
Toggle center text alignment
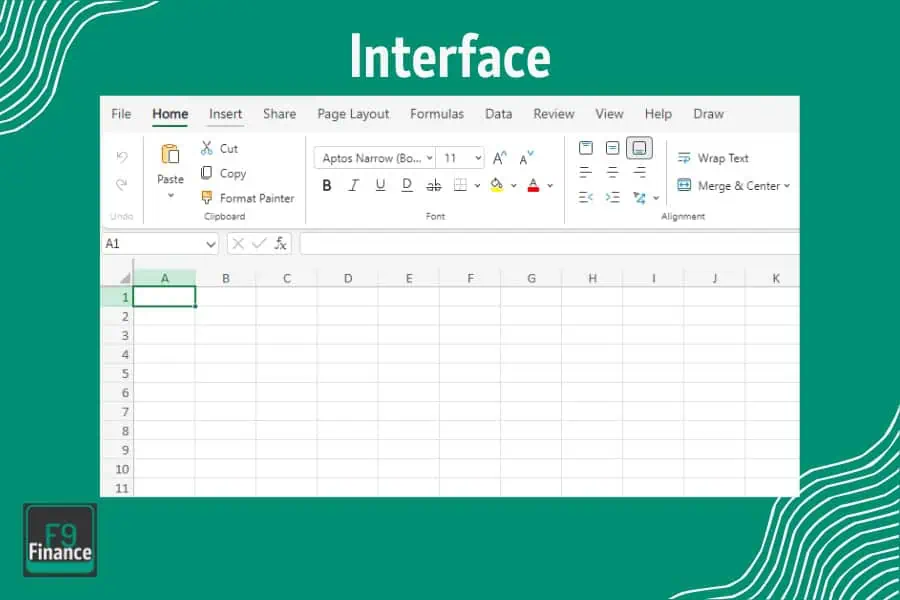612,170
